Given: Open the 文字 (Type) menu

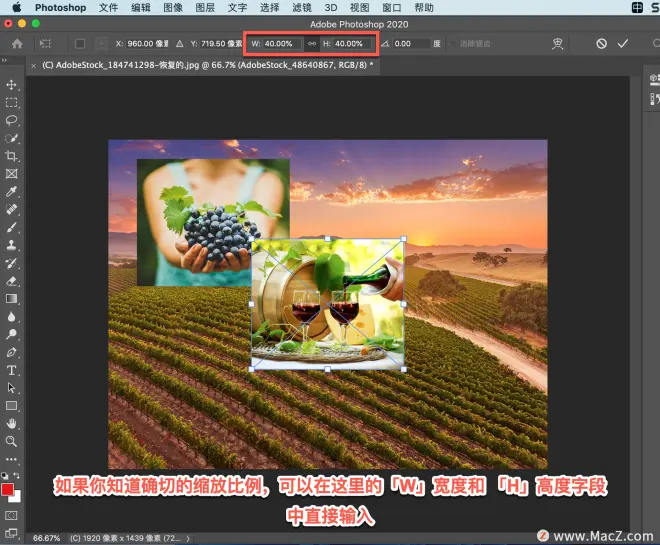Looking at the screenshot, I should pos(237,8).
